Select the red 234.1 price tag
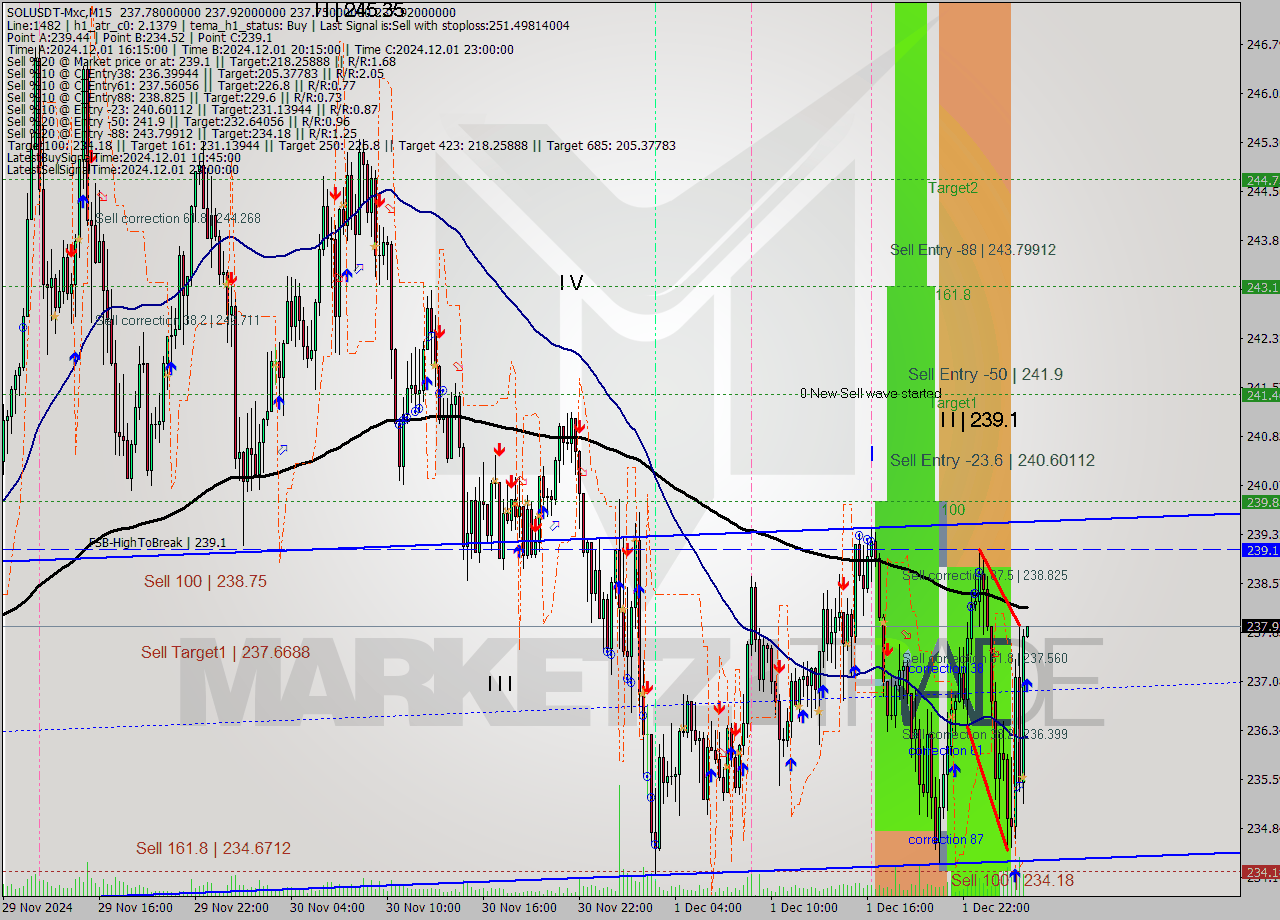 [1260, 872]
